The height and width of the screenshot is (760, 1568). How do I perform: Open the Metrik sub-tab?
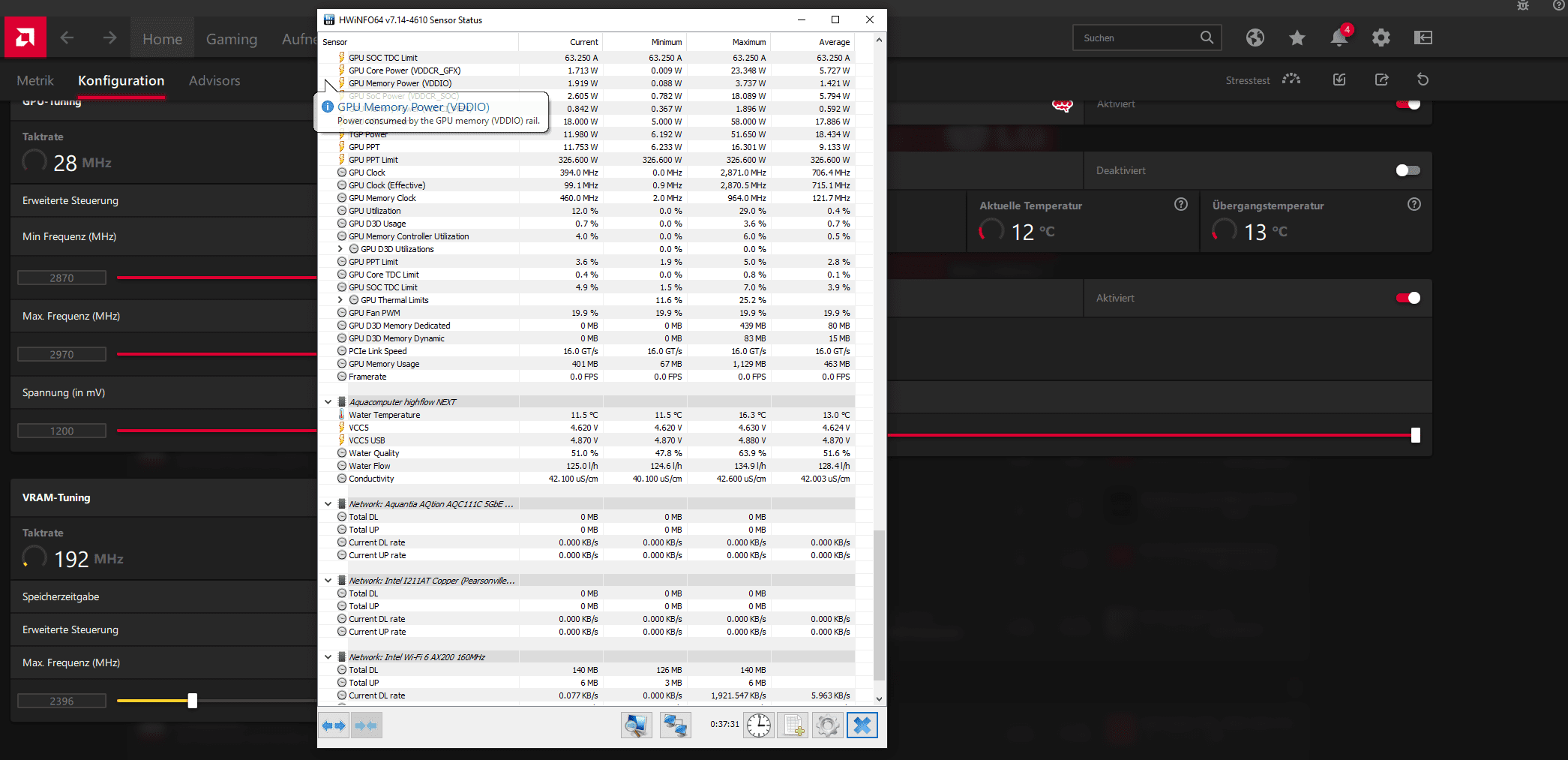(35, 80)
